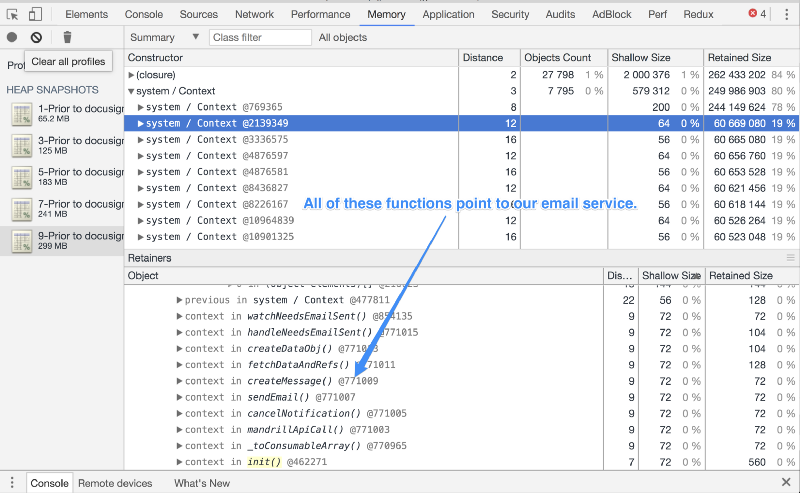
Task: Collapse the system / Context group
Action: pos(132,91)
